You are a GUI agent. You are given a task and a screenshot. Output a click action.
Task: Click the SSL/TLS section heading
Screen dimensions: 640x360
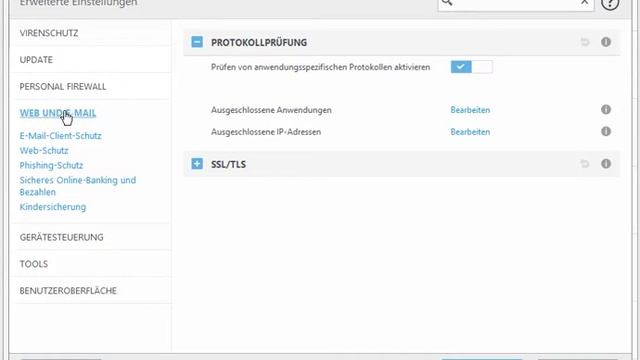tap(228, 164)
